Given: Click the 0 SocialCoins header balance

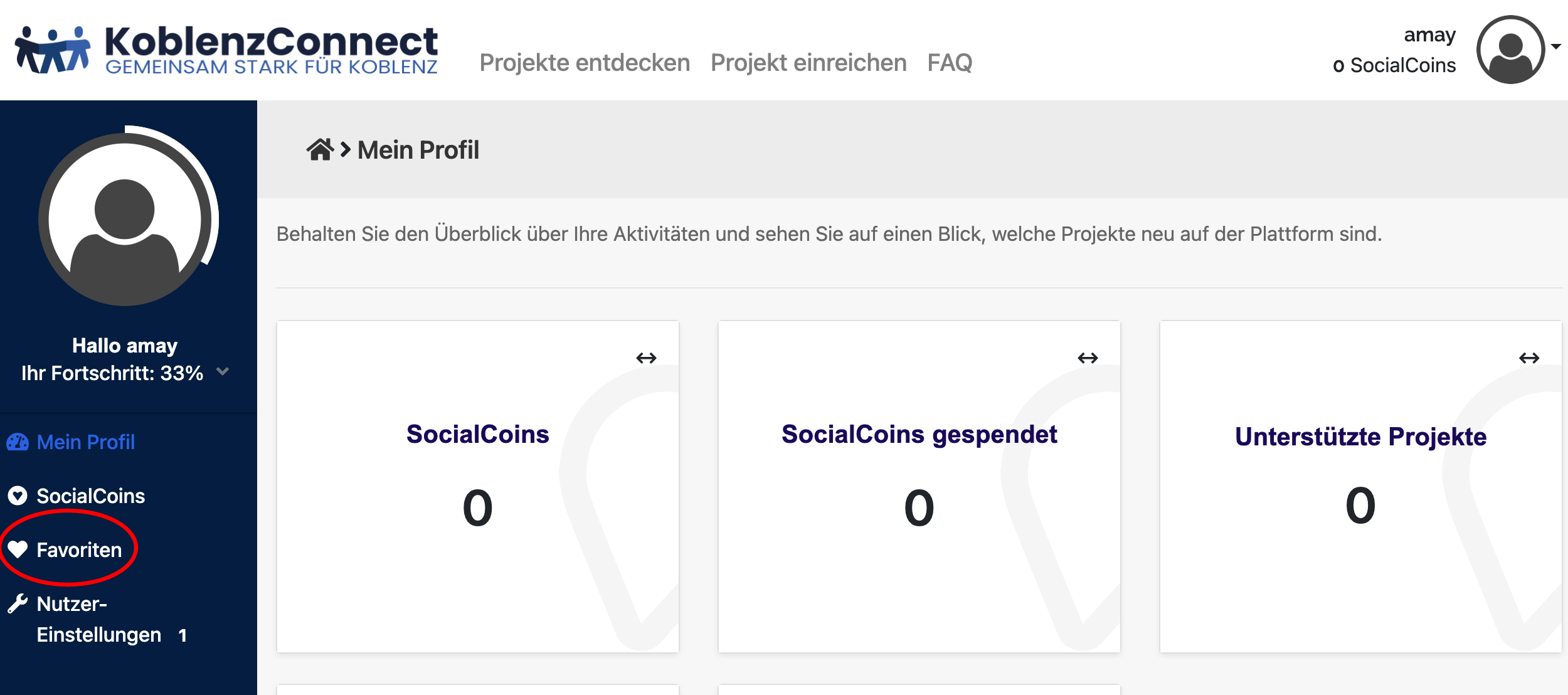Looking at the screenshot, I should [x=1394, y=65].
